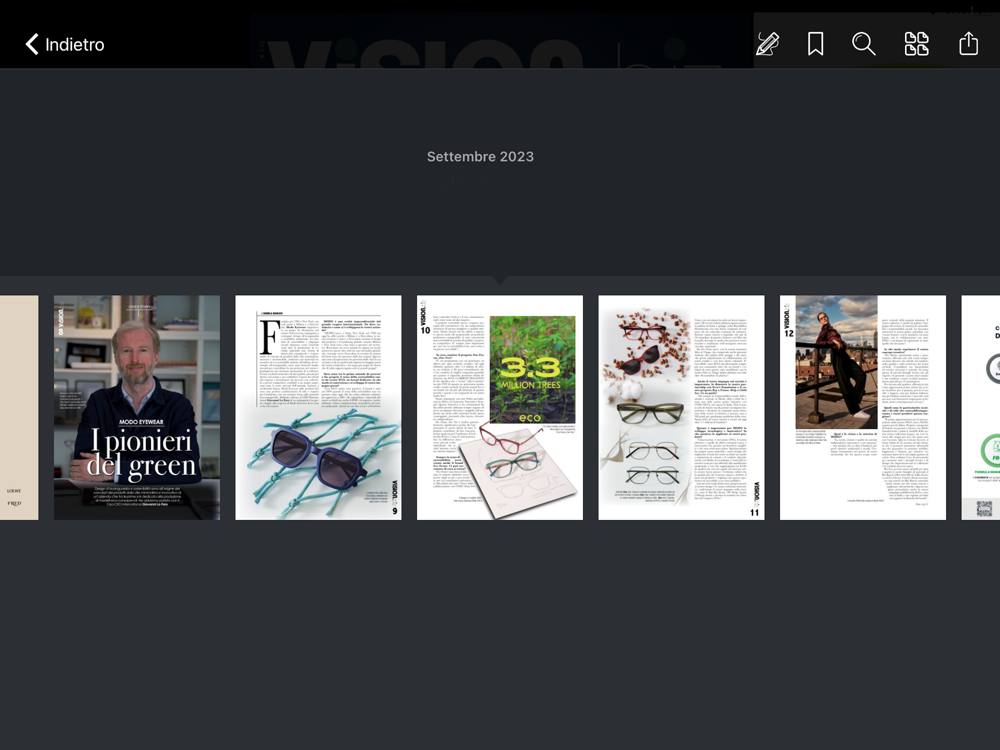The image size is (1000, 750).
Task: Open the pencil annotation tool
Action: 767,44
